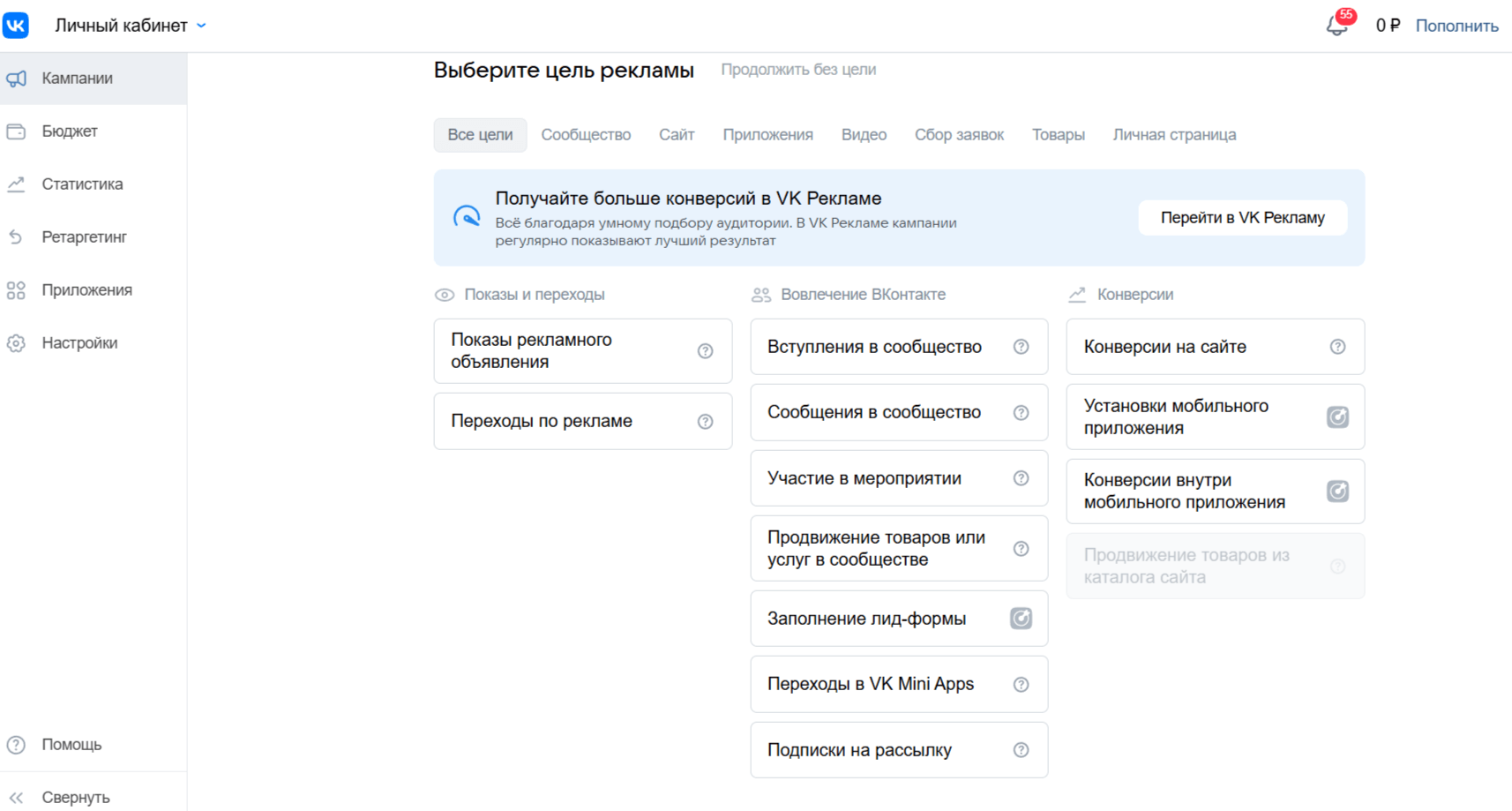Open the notifications bell
This screenshot has height=811, width=1512.
(1336, 26)
